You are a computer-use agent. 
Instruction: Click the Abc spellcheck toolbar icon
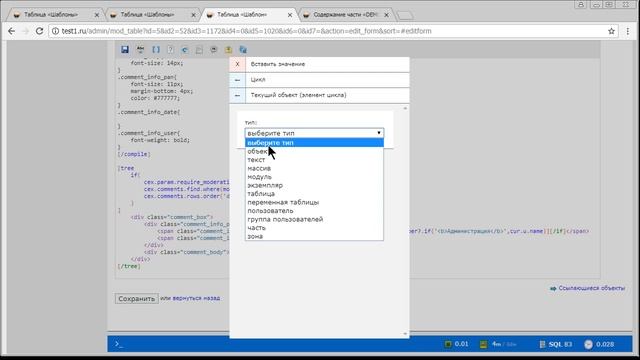tap(140, 49)
